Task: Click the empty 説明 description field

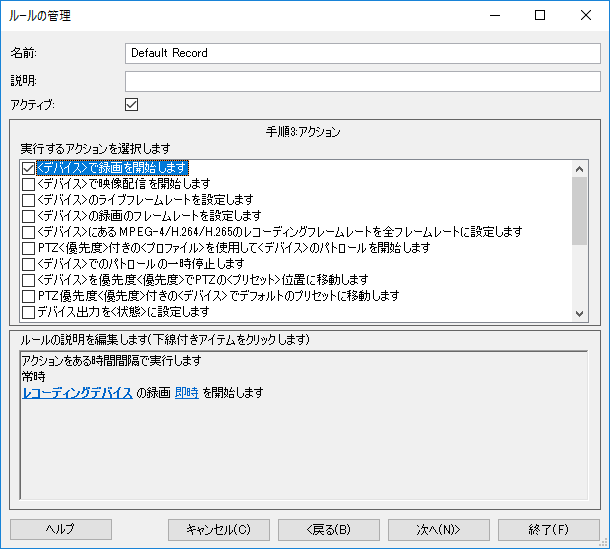Action: click(x=363, y=81)
